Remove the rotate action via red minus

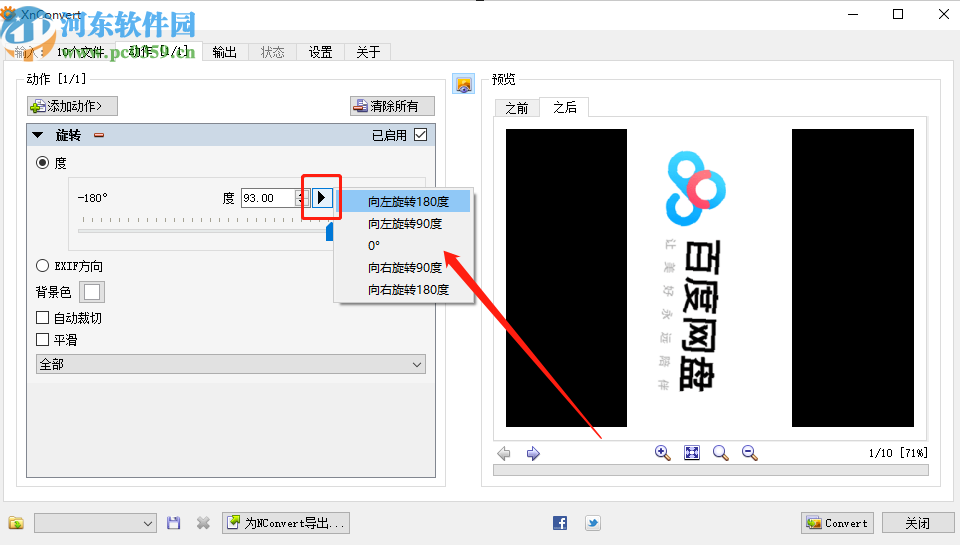99,135
